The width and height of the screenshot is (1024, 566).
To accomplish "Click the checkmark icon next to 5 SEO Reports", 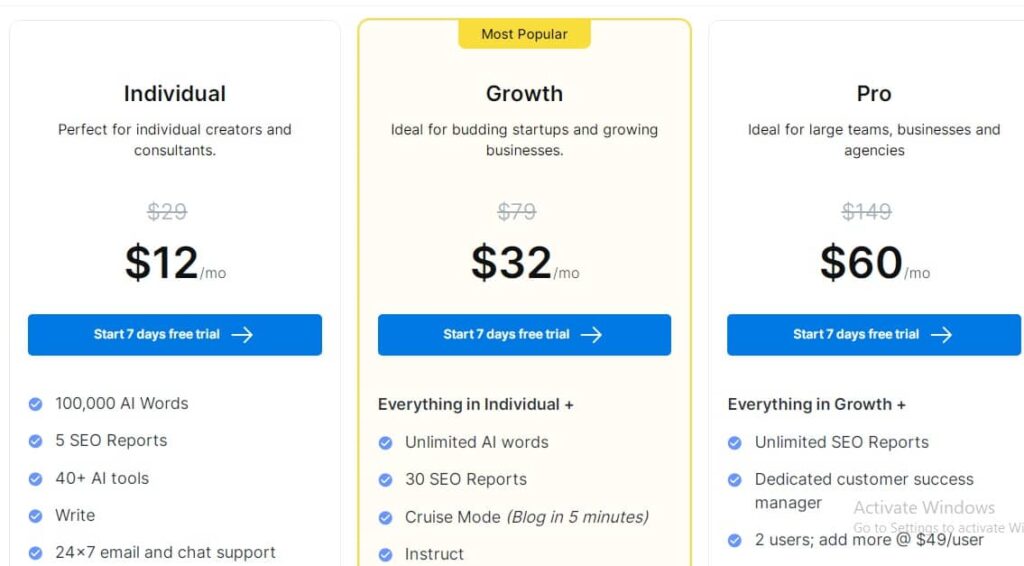I will 36,441.
